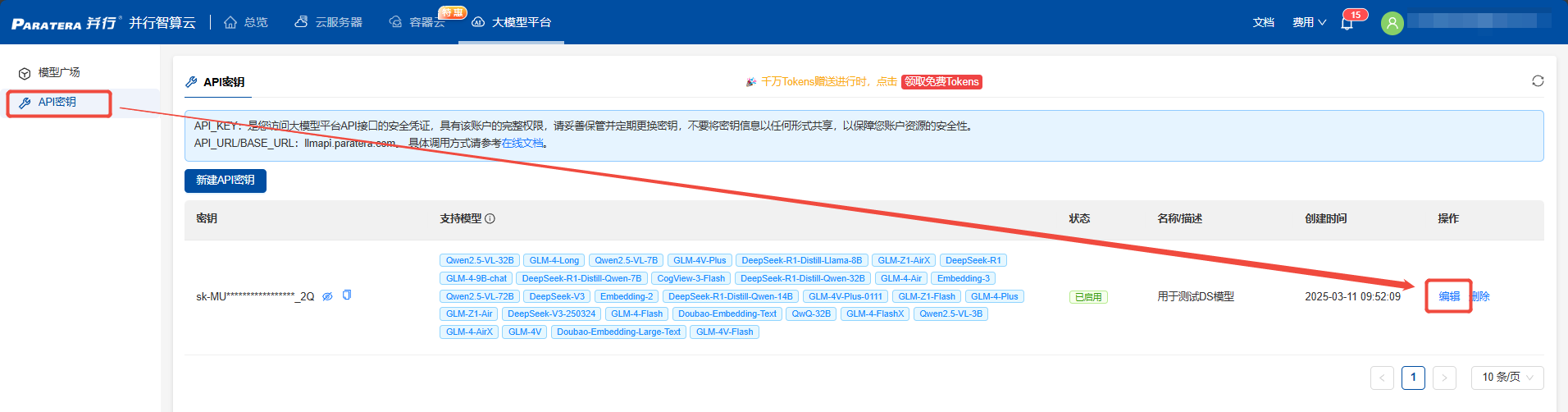The image size is (1568, 412).
Task: Toggle the eye icon to reveal the key
Action: (327, 296)
